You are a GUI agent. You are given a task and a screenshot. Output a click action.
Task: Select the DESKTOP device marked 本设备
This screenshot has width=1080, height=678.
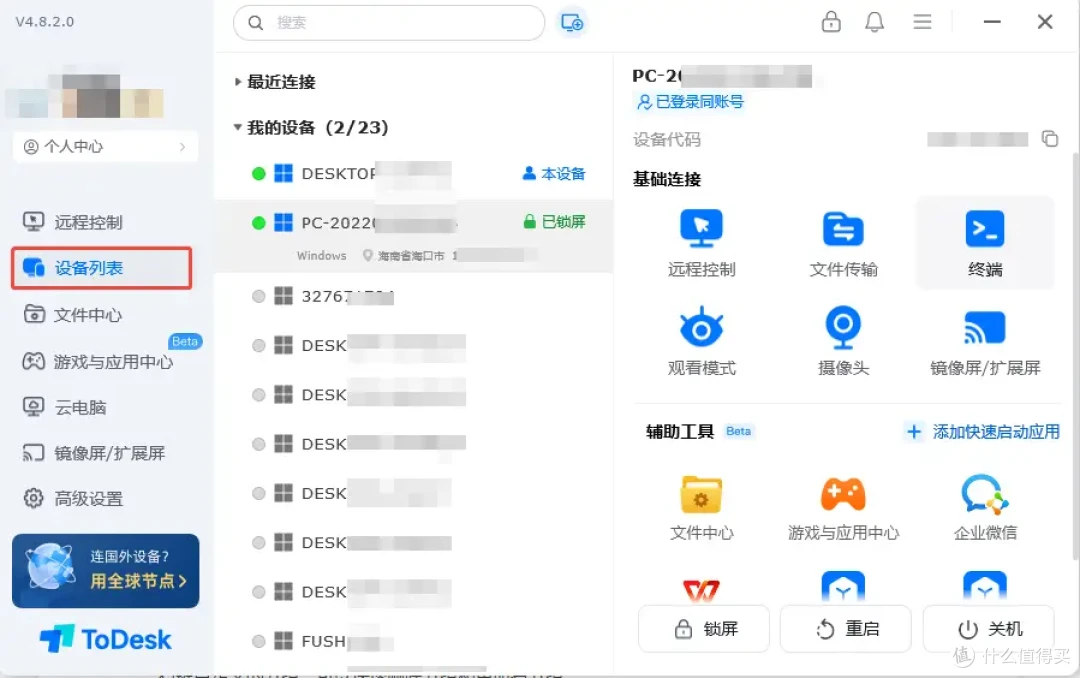click(414, 174)
